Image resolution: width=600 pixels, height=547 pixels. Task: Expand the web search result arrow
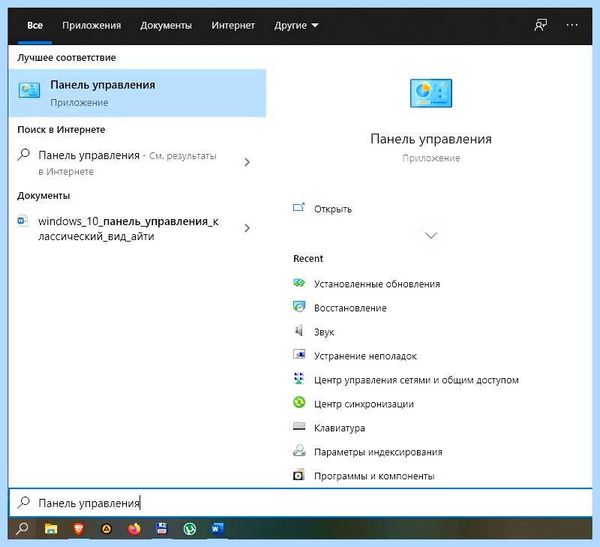247,162
